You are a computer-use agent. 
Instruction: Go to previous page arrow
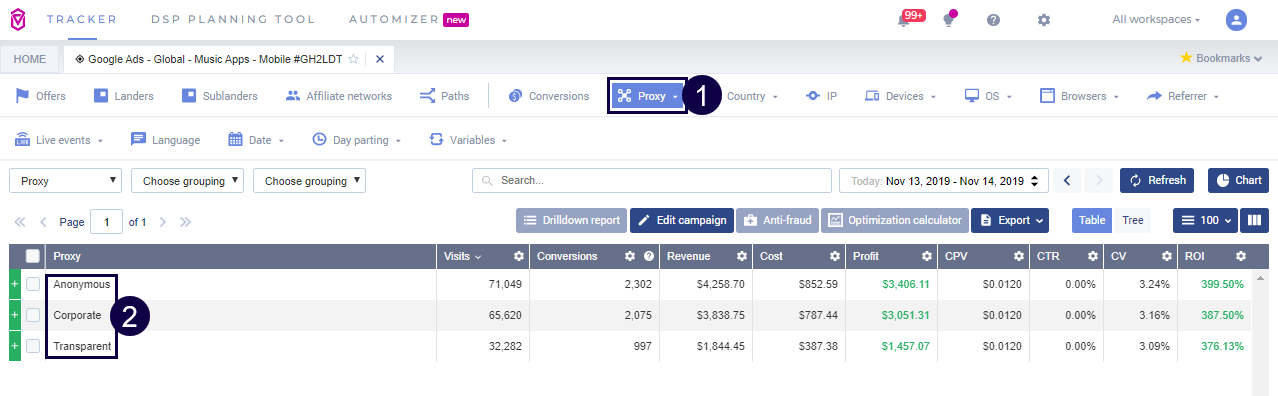[x=43, y=222]
